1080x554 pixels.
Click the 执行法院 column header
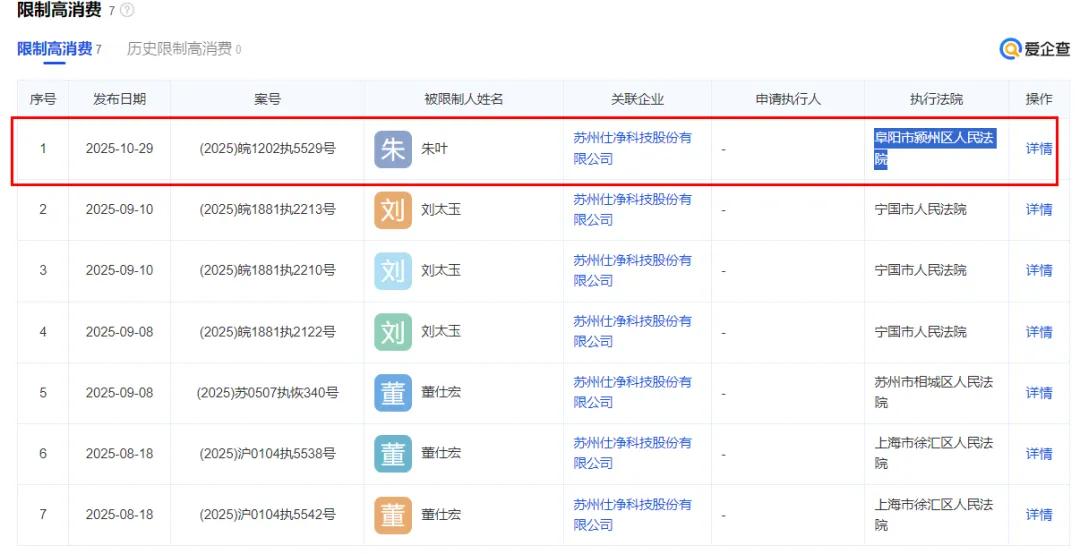(936, 99)
